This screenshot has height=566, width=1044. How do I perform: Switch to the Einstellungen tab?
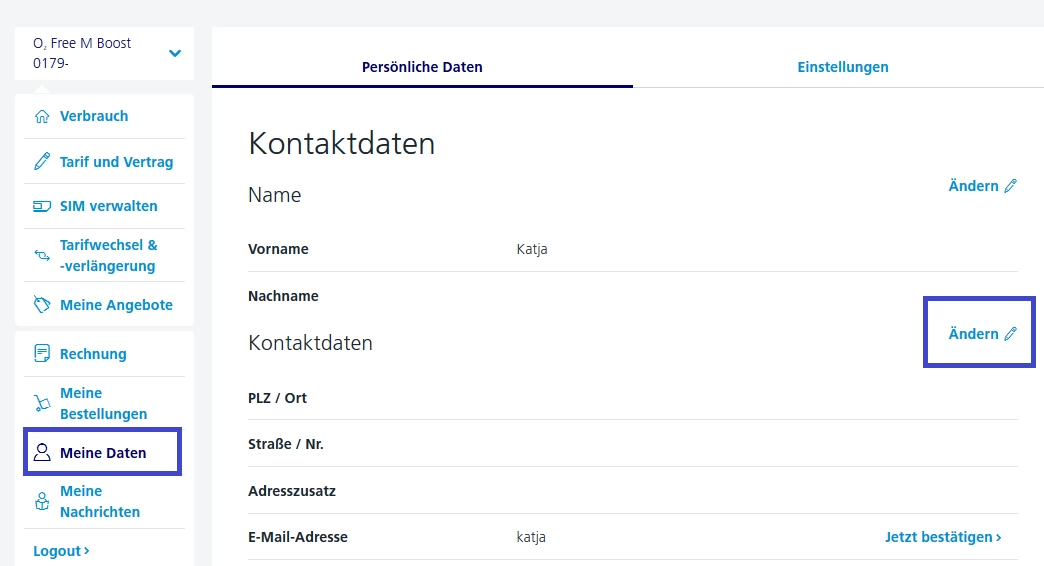click(x=842, y=67)
